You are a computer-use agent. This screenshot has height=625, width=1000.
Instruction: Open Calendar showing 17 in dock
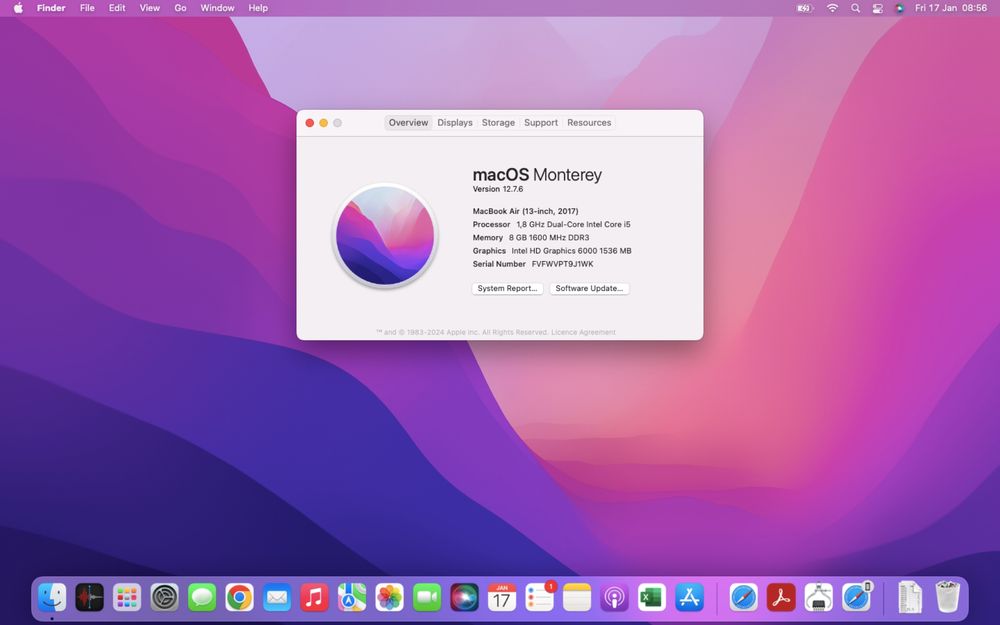(x=502, y=598)
